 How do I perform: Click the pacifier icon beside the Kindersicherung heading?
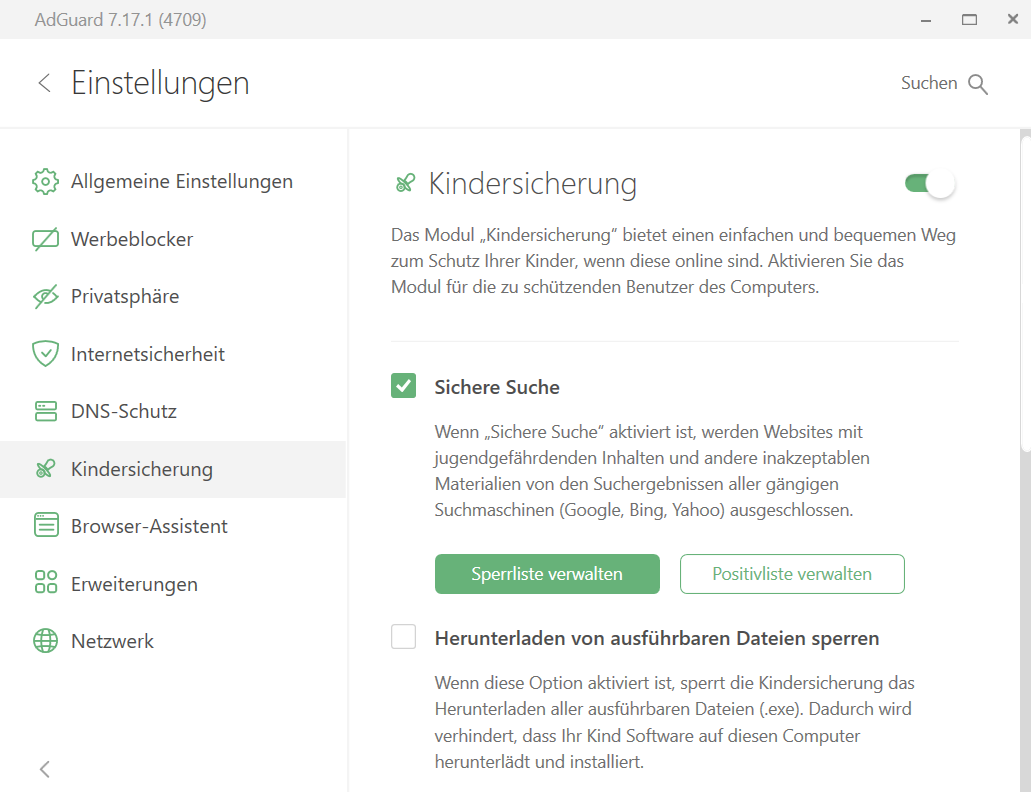405,183
